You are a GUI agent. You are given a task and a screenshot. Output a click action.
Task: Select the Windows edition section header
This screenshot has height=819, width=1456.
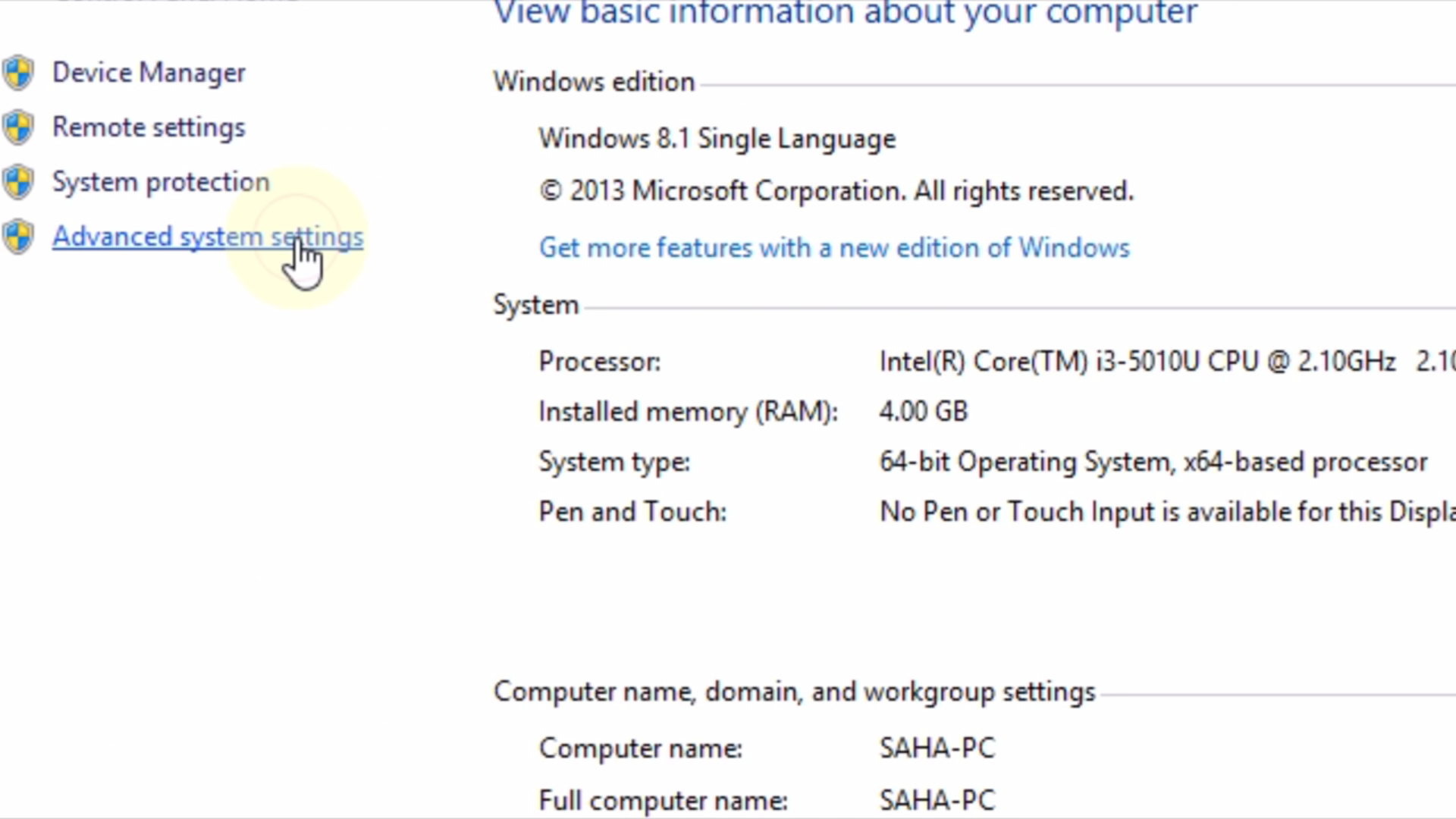[x=594, y=81]
